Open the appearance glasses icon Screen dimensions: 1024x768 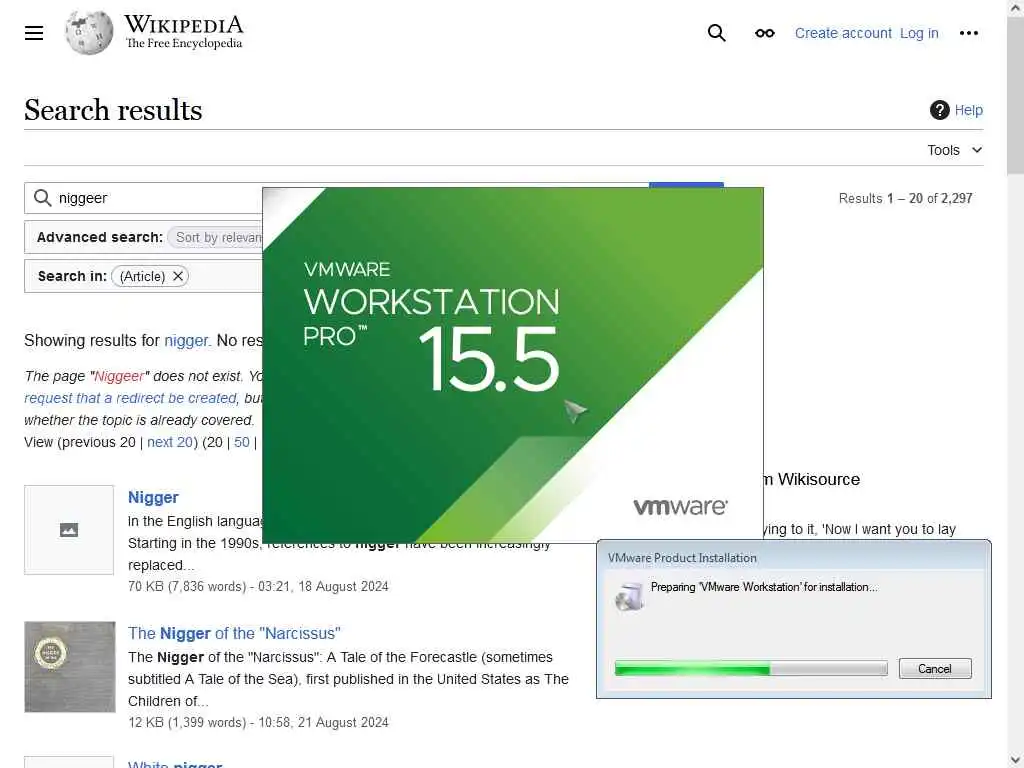pos(765,33)
